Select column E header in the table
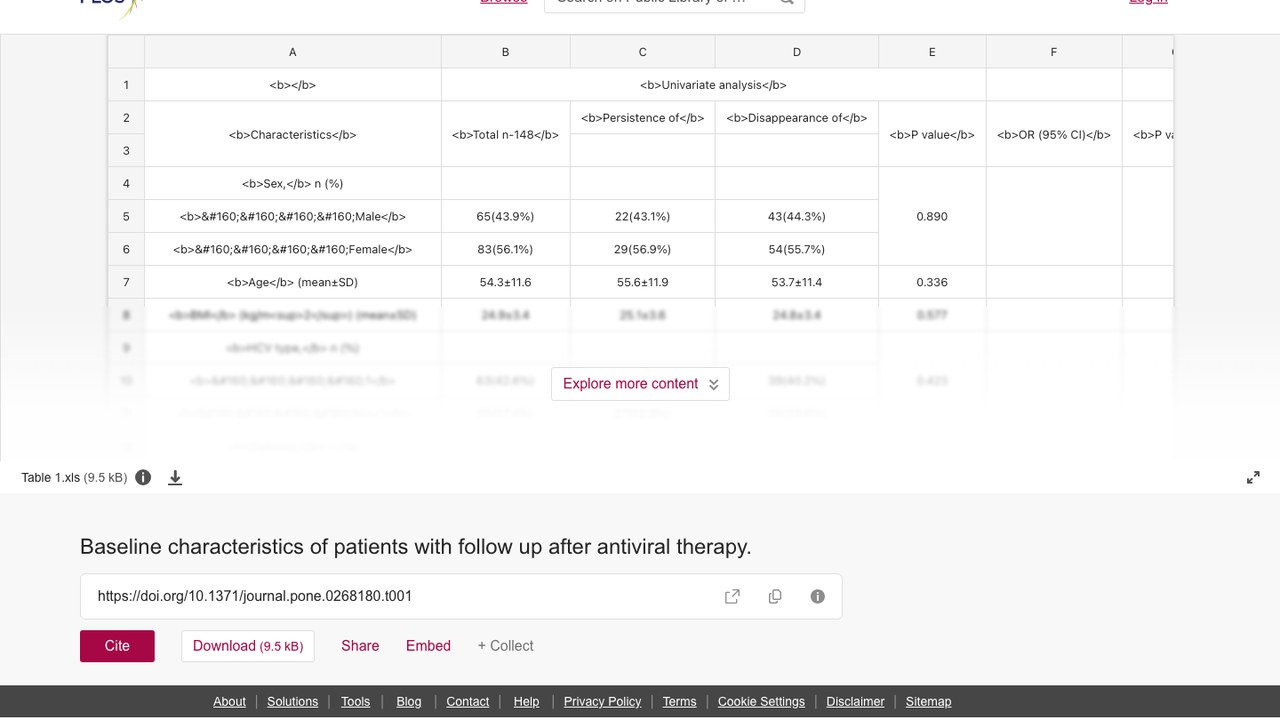 tap(932, 52)
